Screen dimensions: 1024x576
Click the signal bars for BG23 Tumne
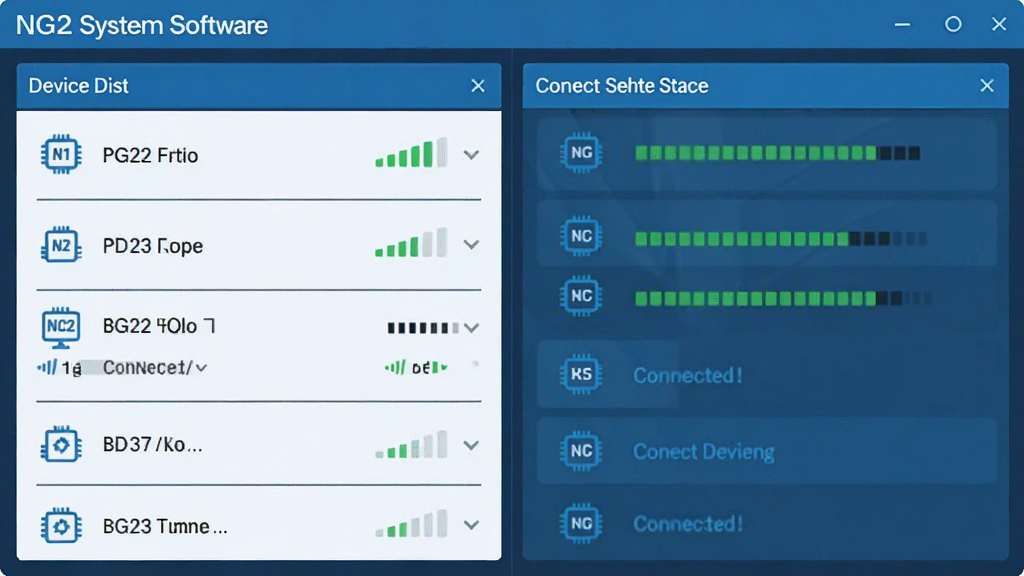[x=411, y=524]
